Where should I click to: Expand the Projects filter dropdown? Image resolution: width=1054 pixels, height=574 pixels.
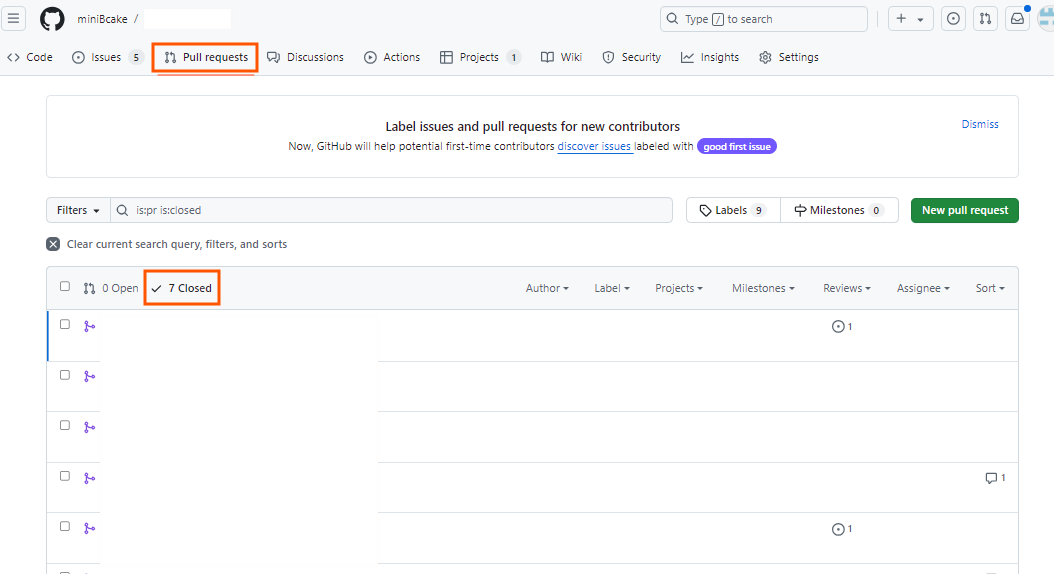point(679,288)
